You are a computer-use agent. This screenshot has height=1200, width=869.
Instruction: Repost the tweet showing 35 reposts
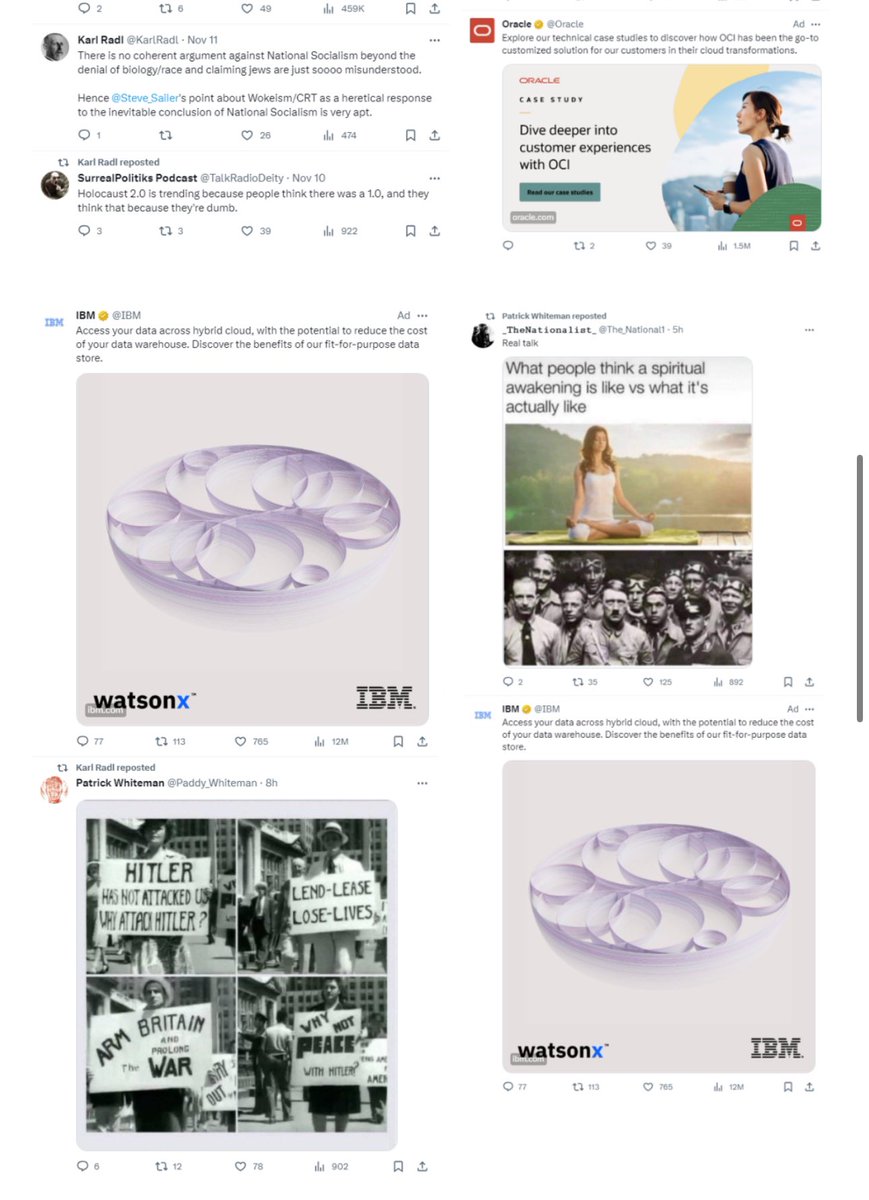click(x=578, y=682)
